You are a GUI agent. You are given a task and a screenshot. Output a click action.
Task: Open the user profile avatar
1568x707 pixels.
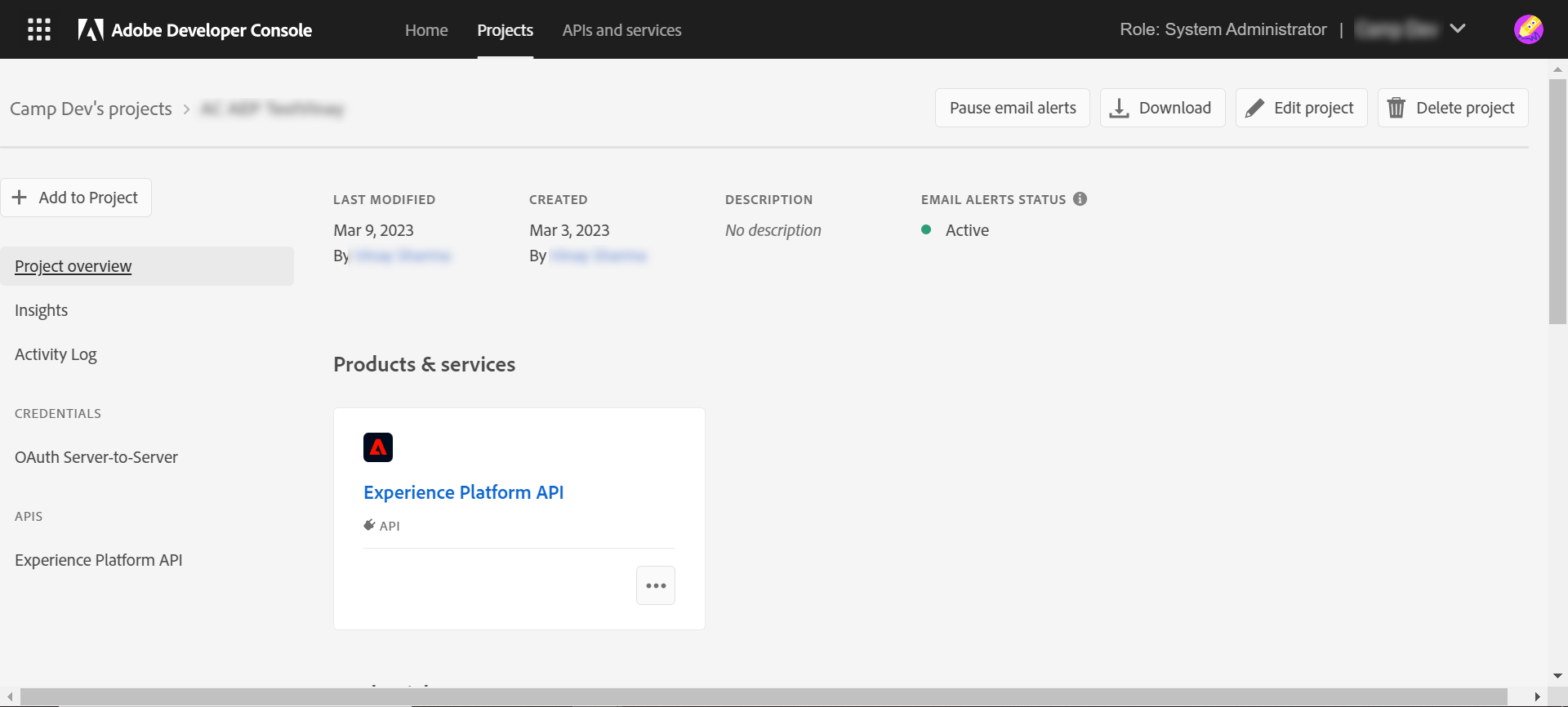[x=1528, y=29]
